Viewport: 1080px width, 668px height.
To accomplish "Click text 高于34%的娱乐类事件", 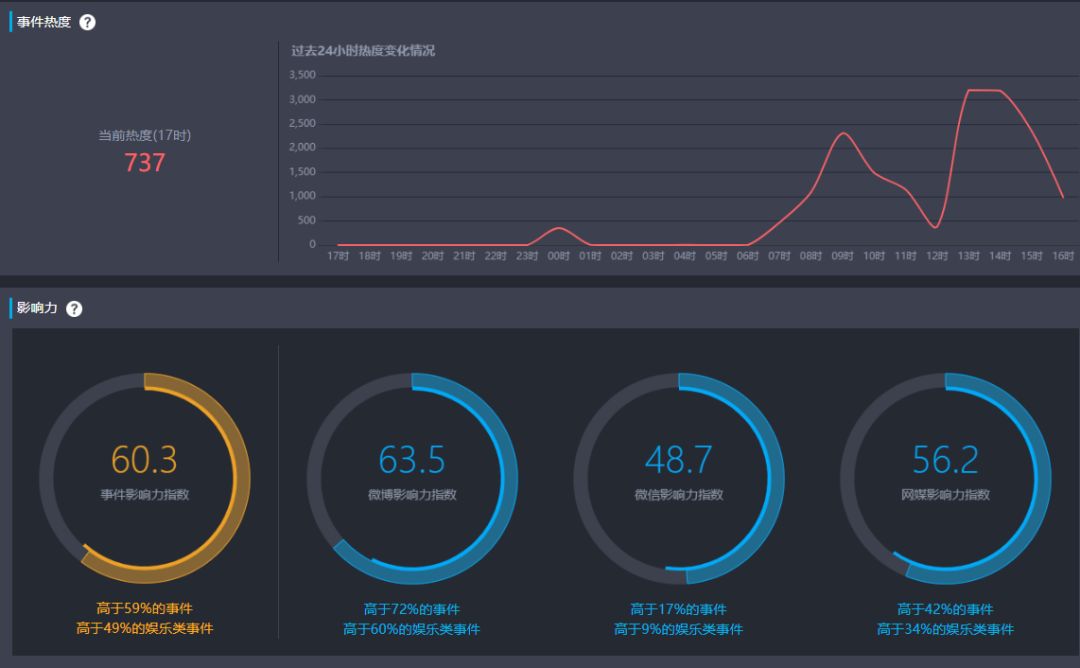I will (945, 629).
